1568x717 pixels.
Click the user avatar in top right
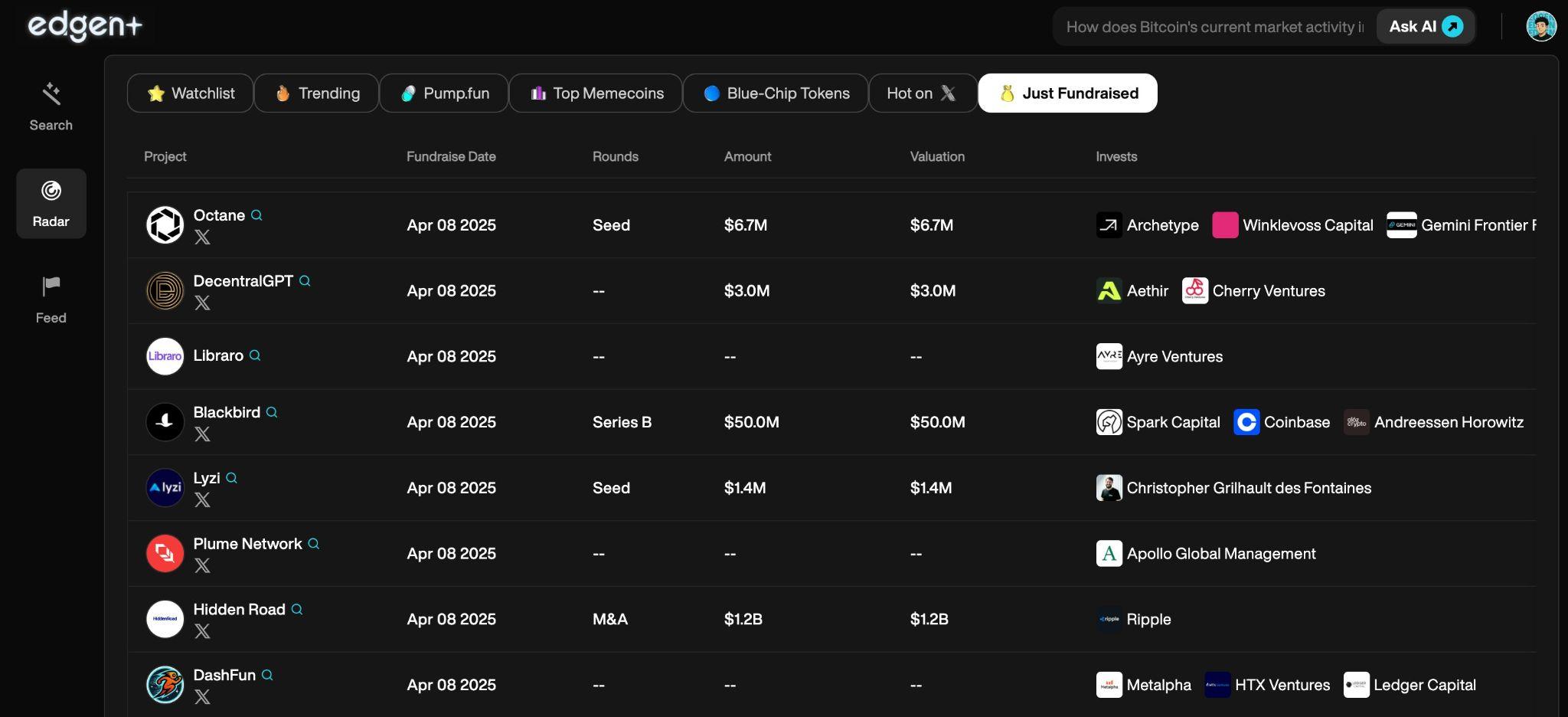point(1540,27)
